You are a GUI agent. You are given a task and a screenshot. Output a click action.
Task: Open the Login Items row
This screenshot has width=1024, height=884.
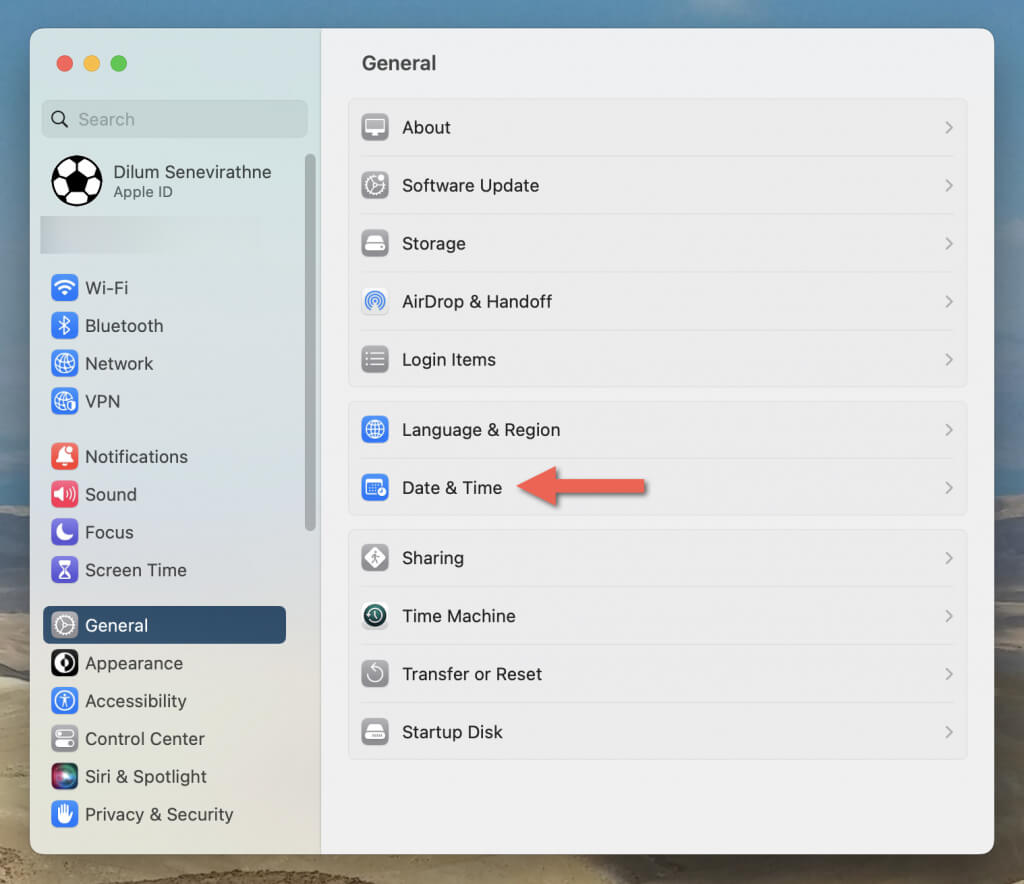click(x=448, y=360)
